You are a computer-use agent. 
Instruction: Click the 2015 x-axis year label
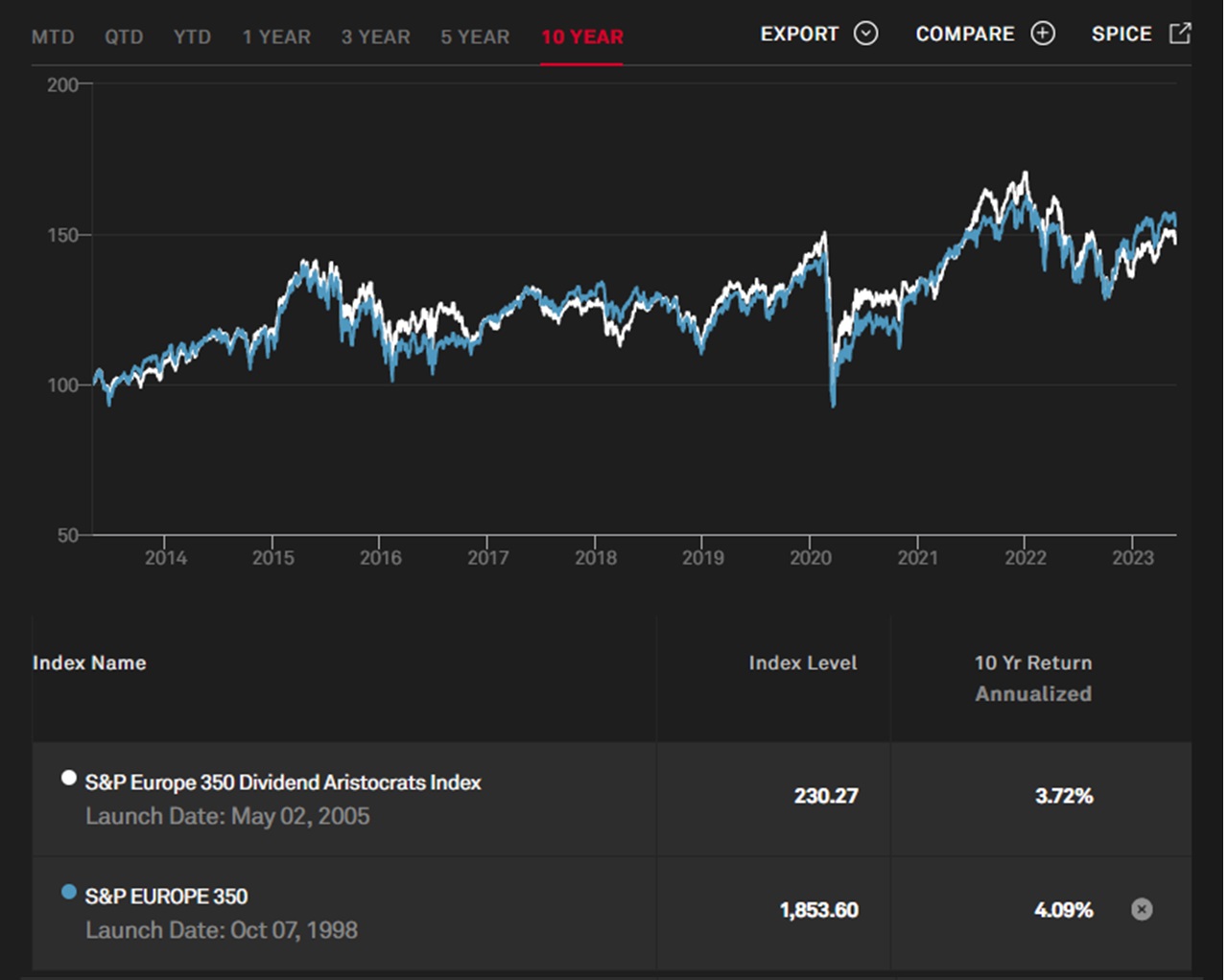(273, 558)
